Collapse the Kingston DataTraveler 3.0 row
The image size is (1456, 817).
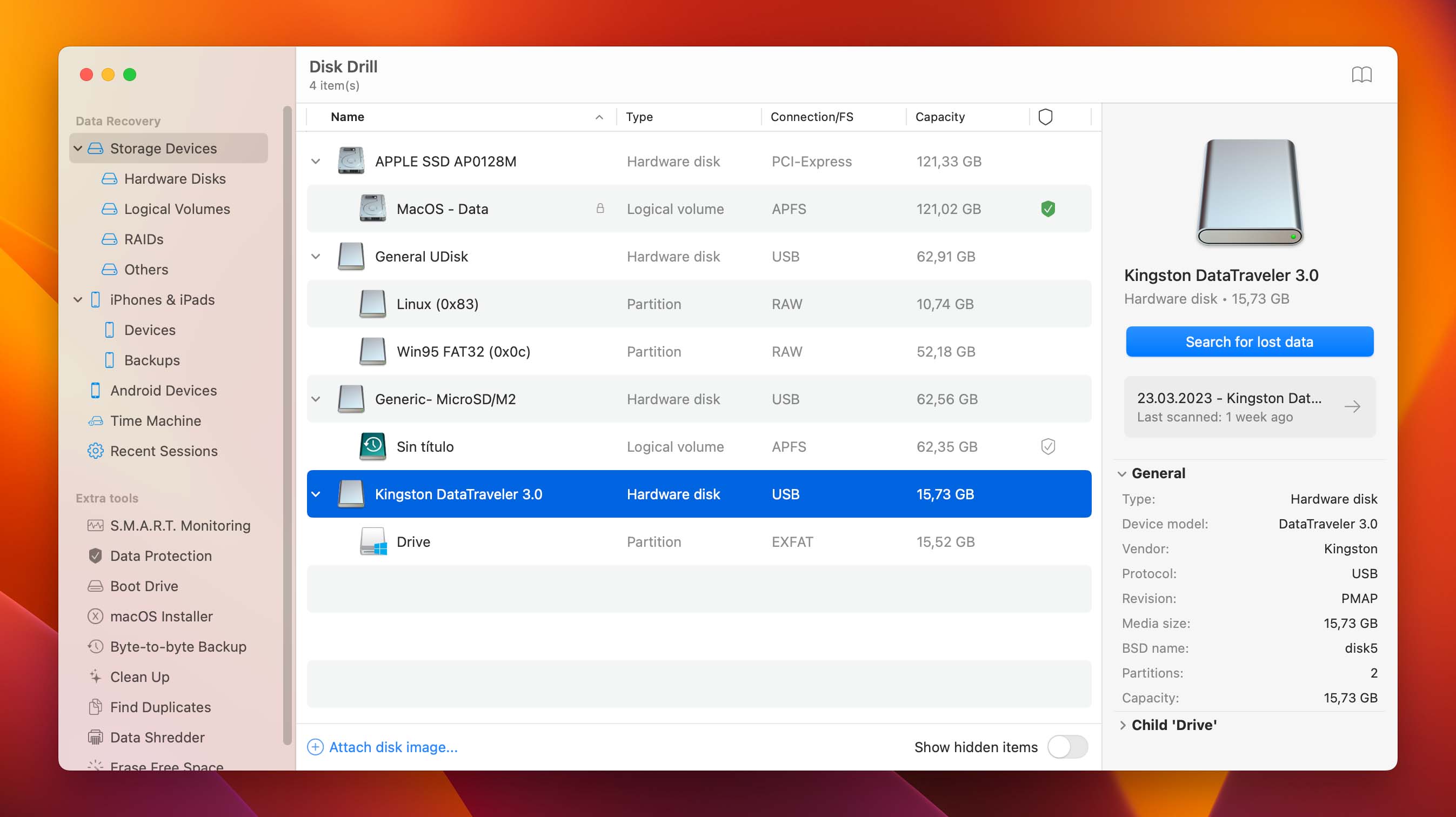tap(316, 494)
